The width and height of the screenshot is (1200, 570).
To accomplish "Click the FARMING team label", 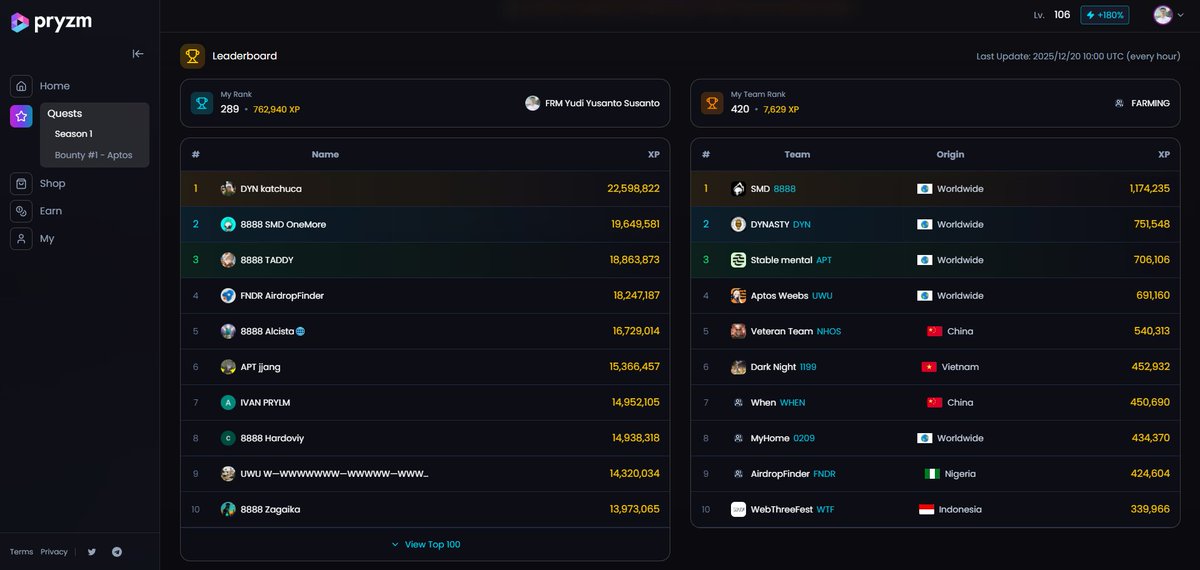I will [1150, 103].
